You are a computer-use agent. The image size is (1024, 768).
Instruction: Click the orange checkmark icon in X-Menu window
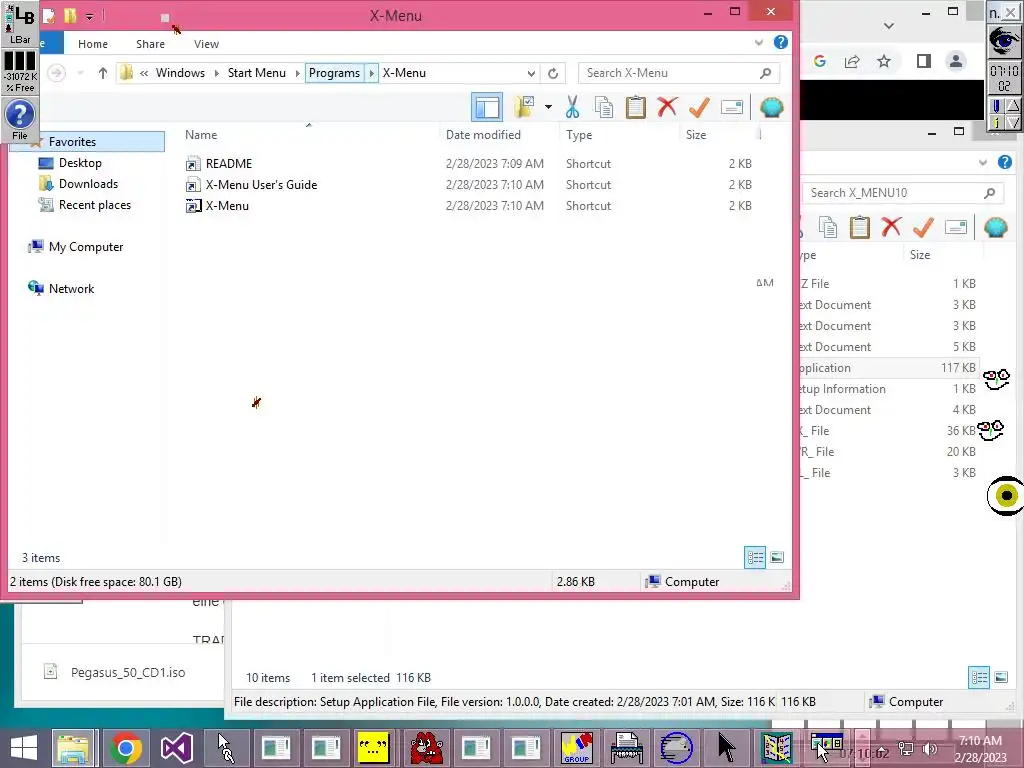point(699,107)
